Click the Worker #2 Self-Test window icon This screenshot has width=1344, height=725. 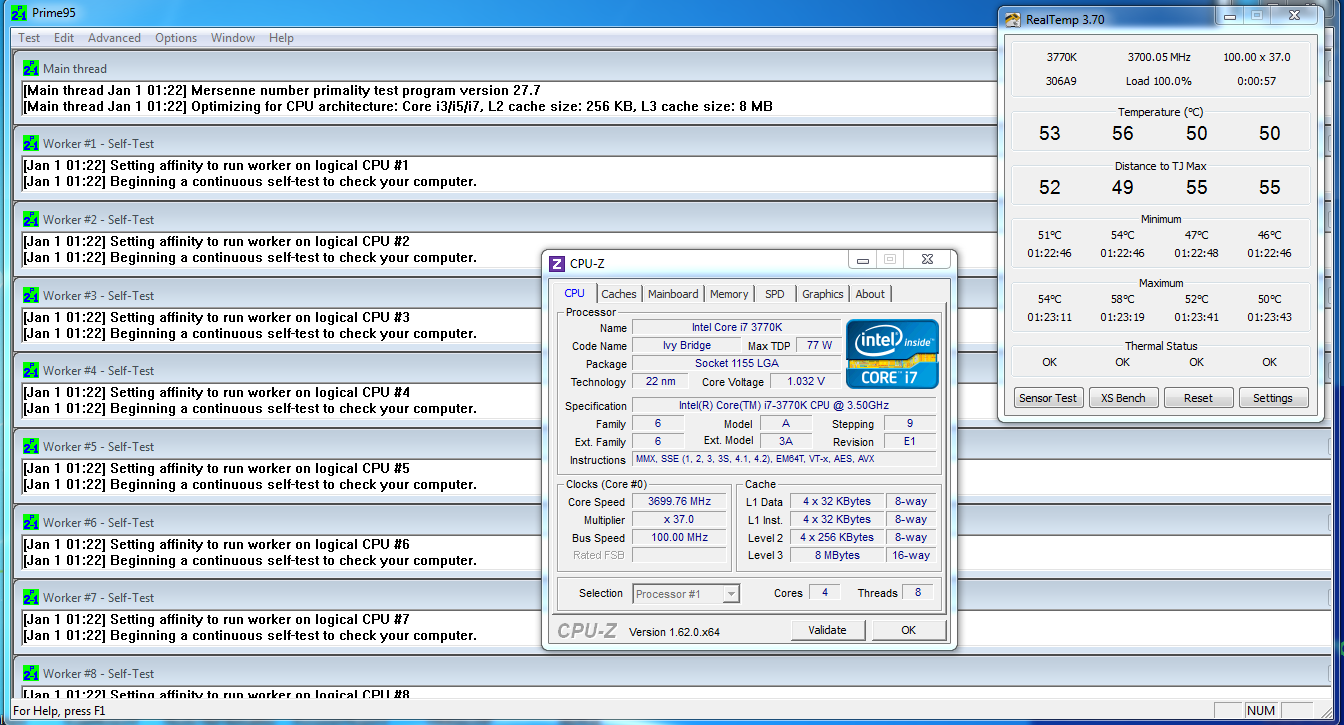click(31, 220)
